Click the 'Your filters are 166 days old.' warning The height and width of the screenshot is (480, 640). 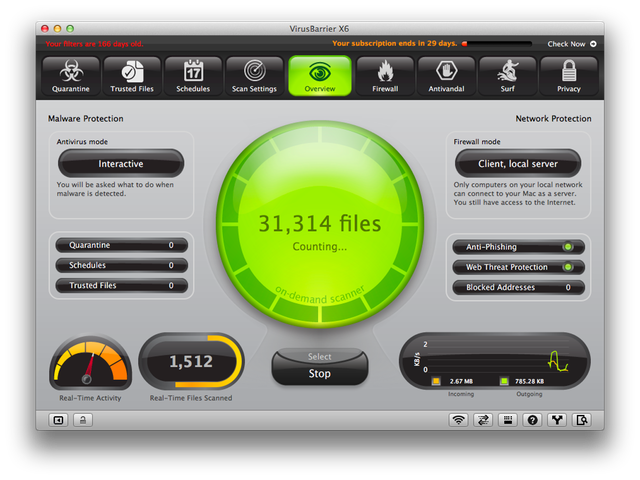pyautogui.click(x=94, y=44)
